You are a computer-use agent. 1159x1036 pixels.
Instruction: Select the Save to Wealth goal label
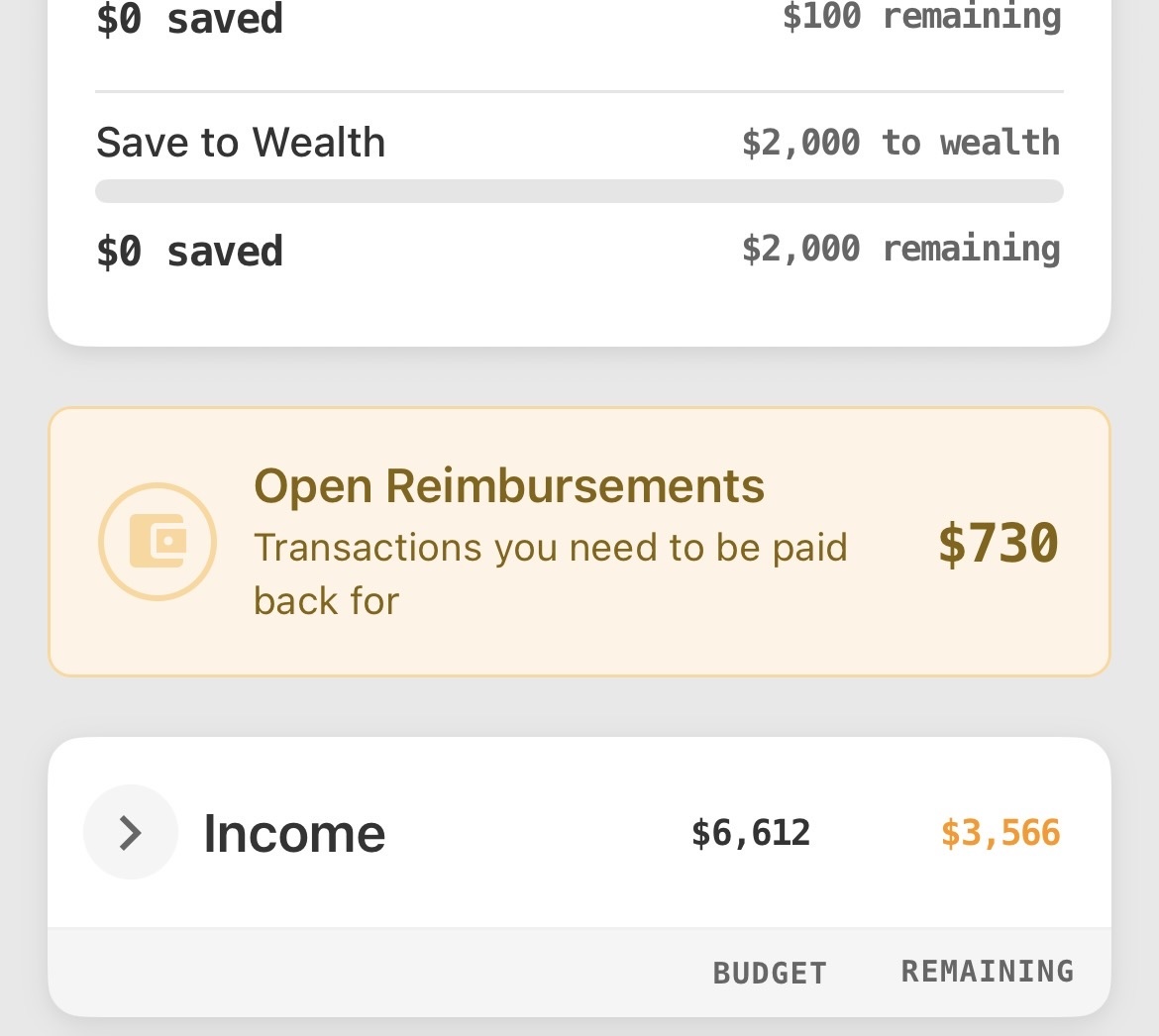click(241, 143)
